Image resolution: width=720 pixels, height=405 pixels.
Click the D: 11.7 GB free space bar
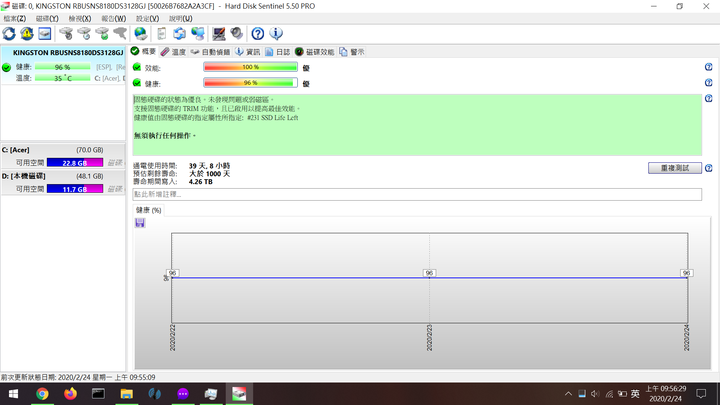click(75, 189)
